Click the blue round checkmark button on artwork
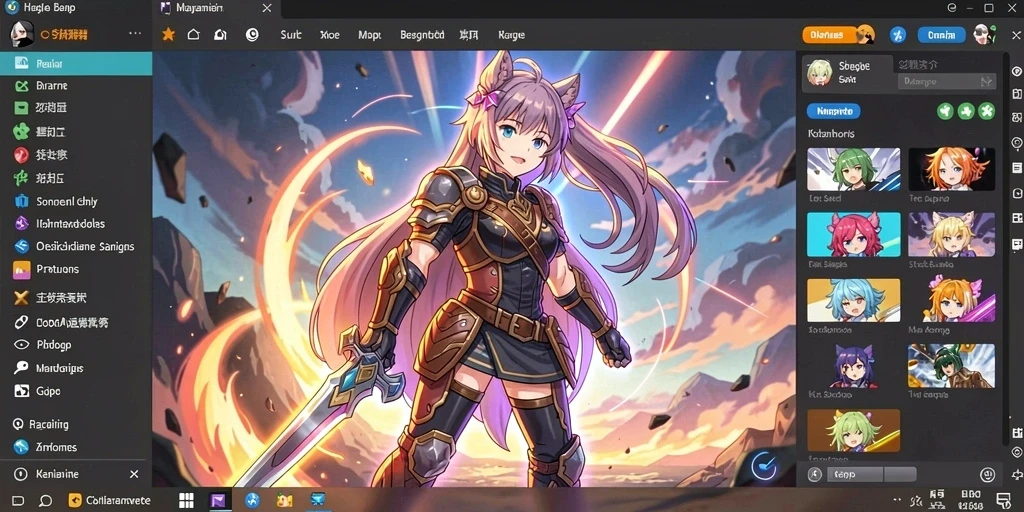 pos(763,465)
